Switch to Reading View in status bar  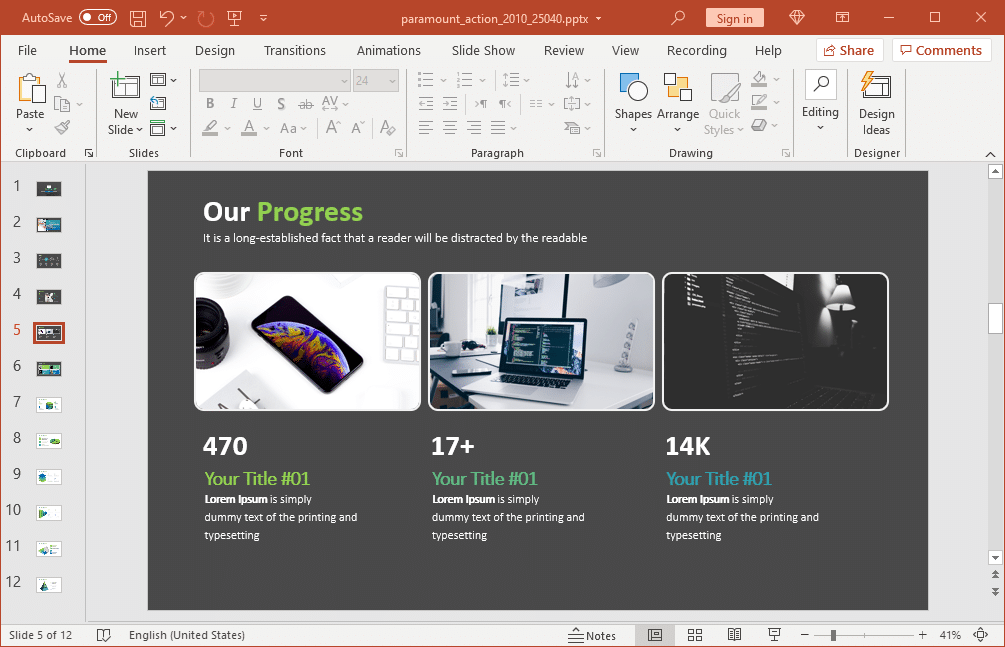[x=734, y=635]
